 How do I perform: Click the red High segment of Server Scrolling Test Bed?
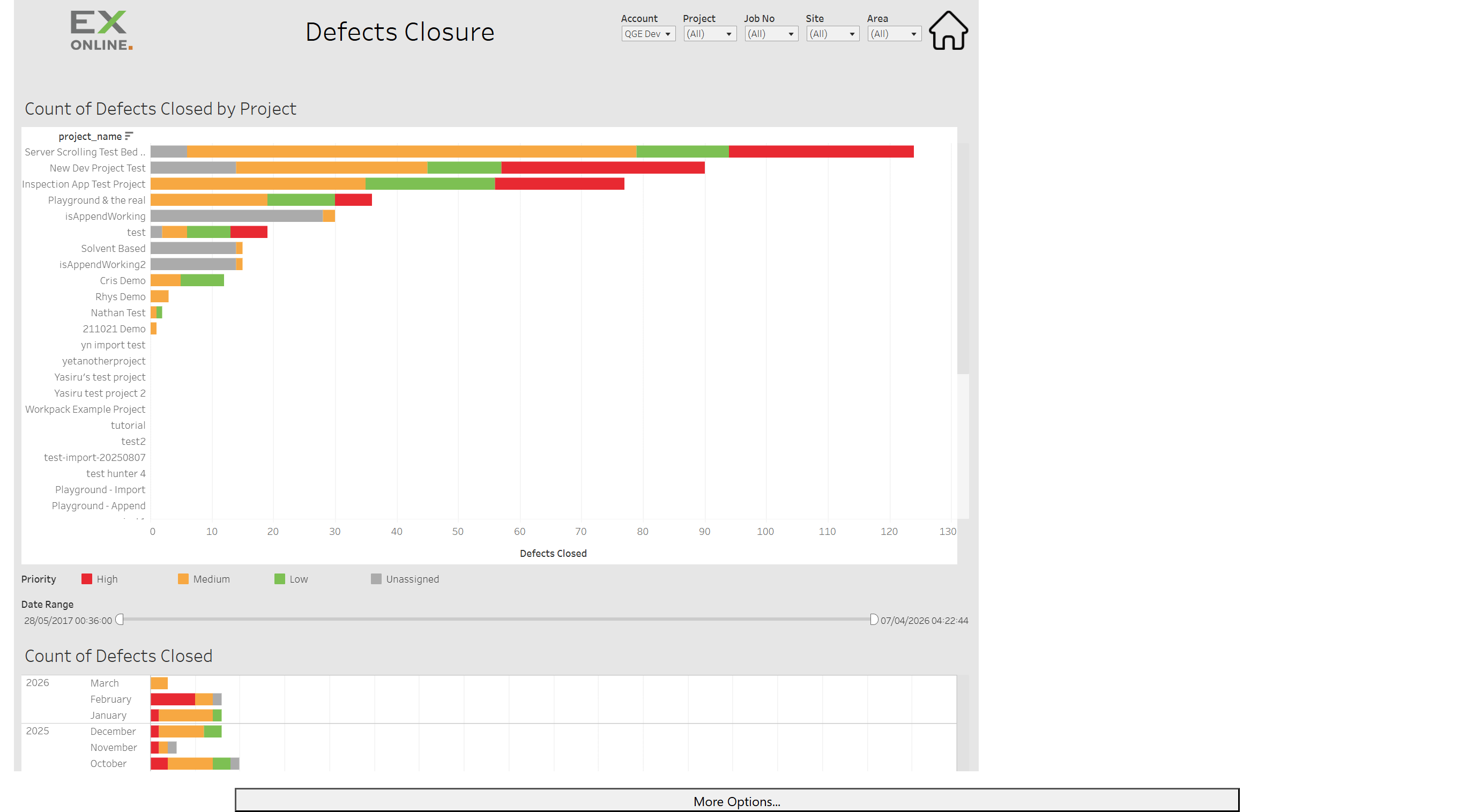pyautogui.click(x=821, y=152)
